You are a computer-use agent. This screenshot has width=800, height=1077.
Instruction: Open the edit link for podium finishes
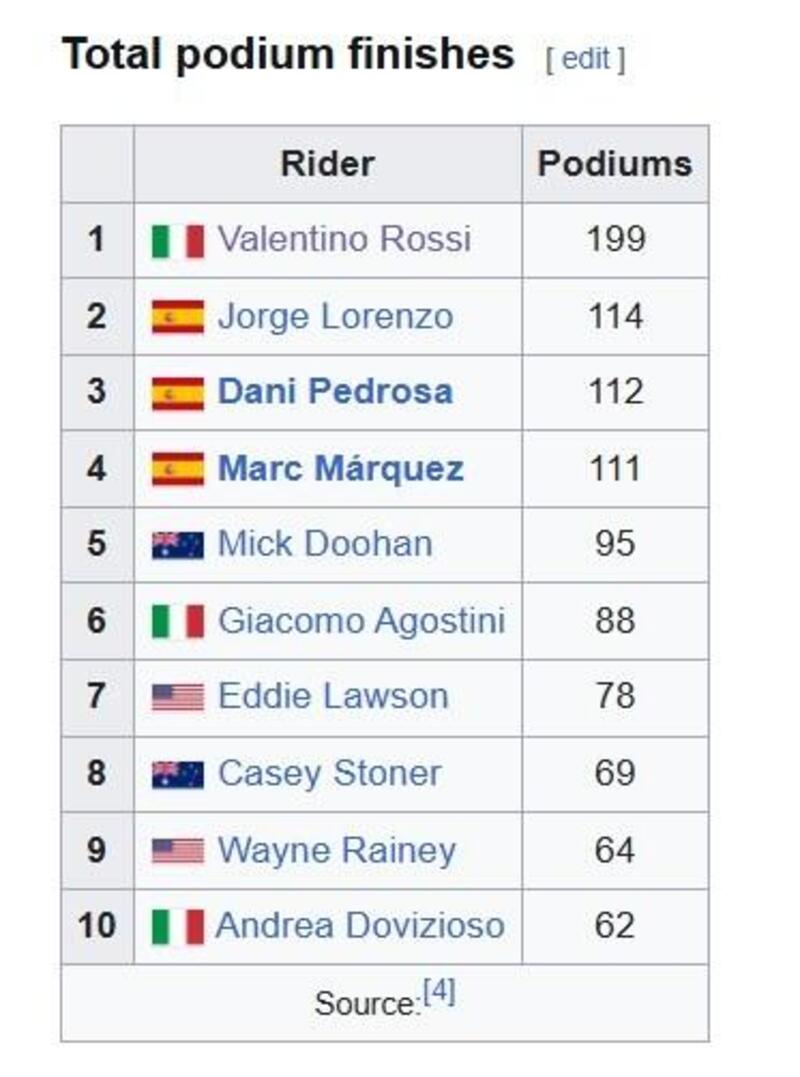[585, 59]
